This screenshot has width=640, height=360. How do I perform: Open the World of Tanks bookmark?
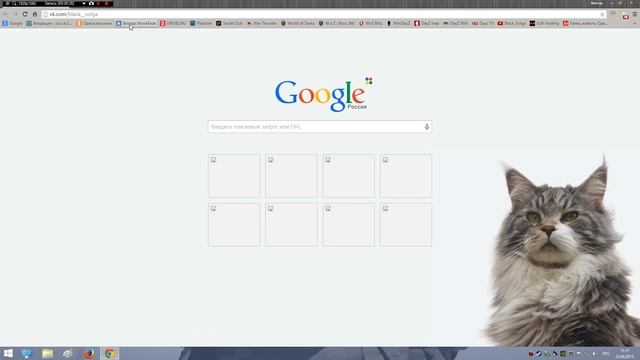(x=298, y=24)
